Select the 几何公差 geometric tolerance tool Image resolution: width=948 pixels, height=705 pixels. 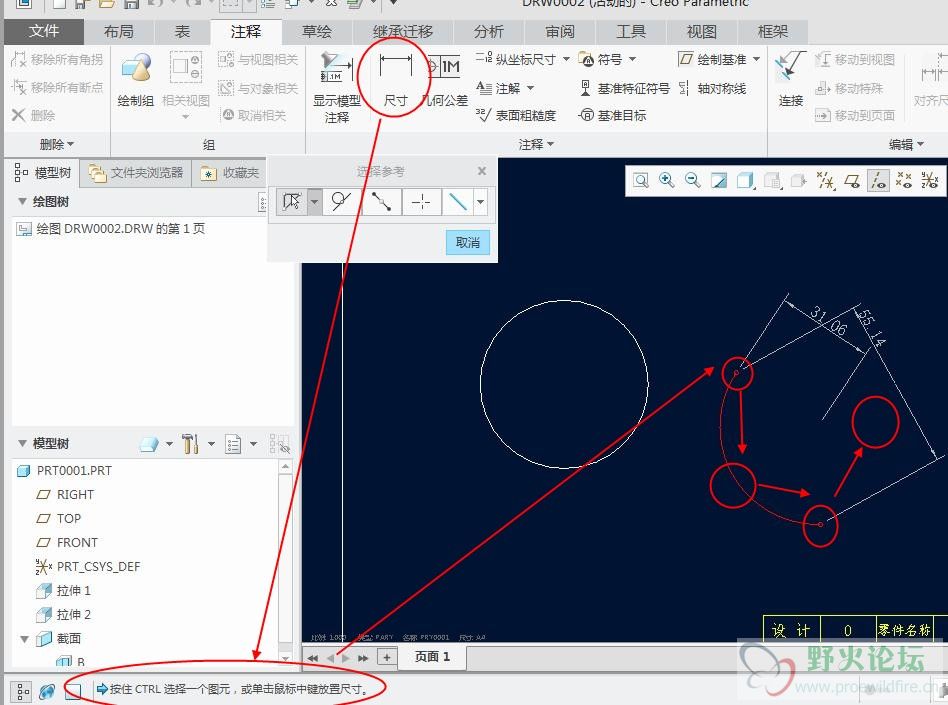point(445,79)
